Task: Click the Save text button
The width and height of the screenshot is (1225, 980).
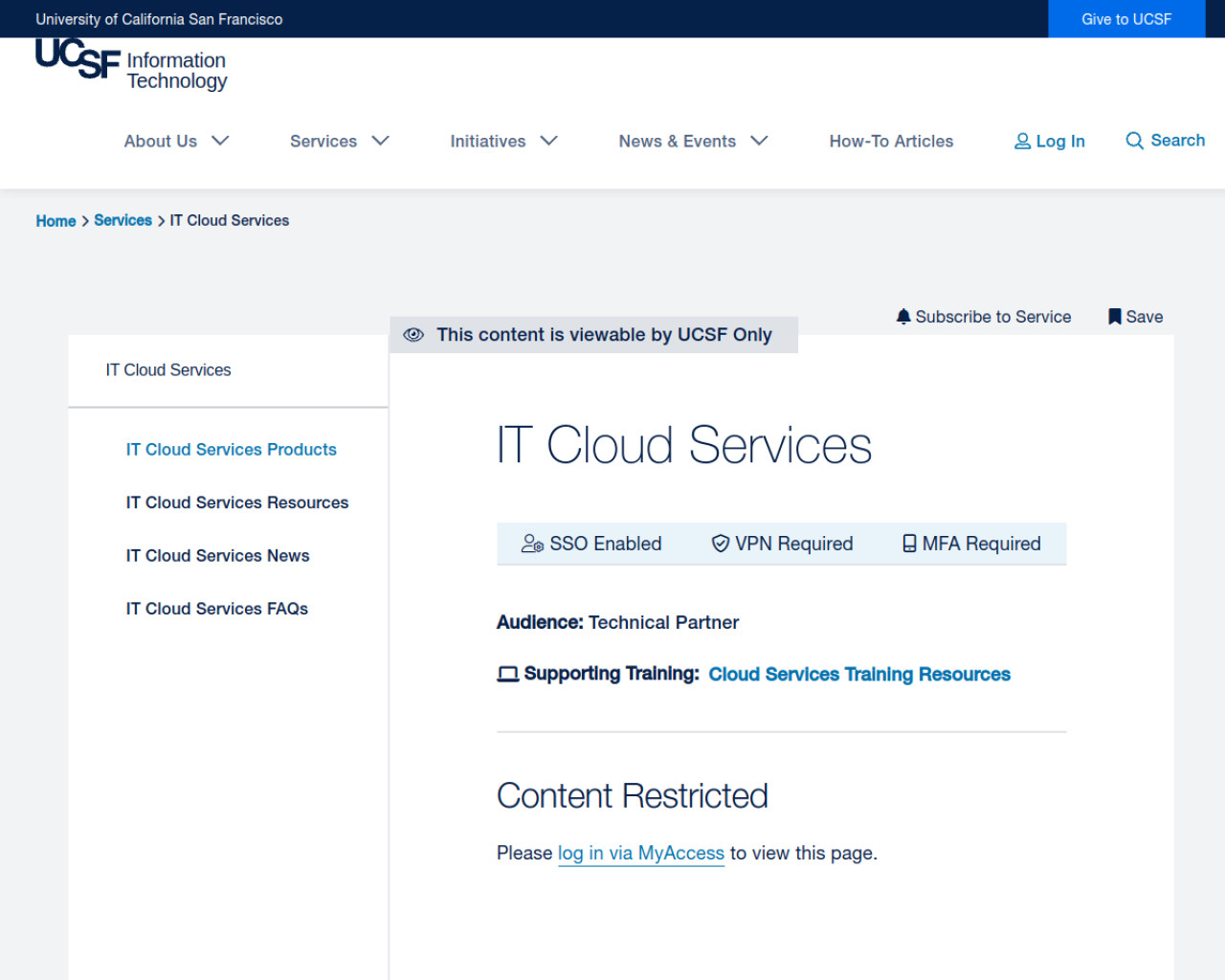Action: (x=1145, y=317)
